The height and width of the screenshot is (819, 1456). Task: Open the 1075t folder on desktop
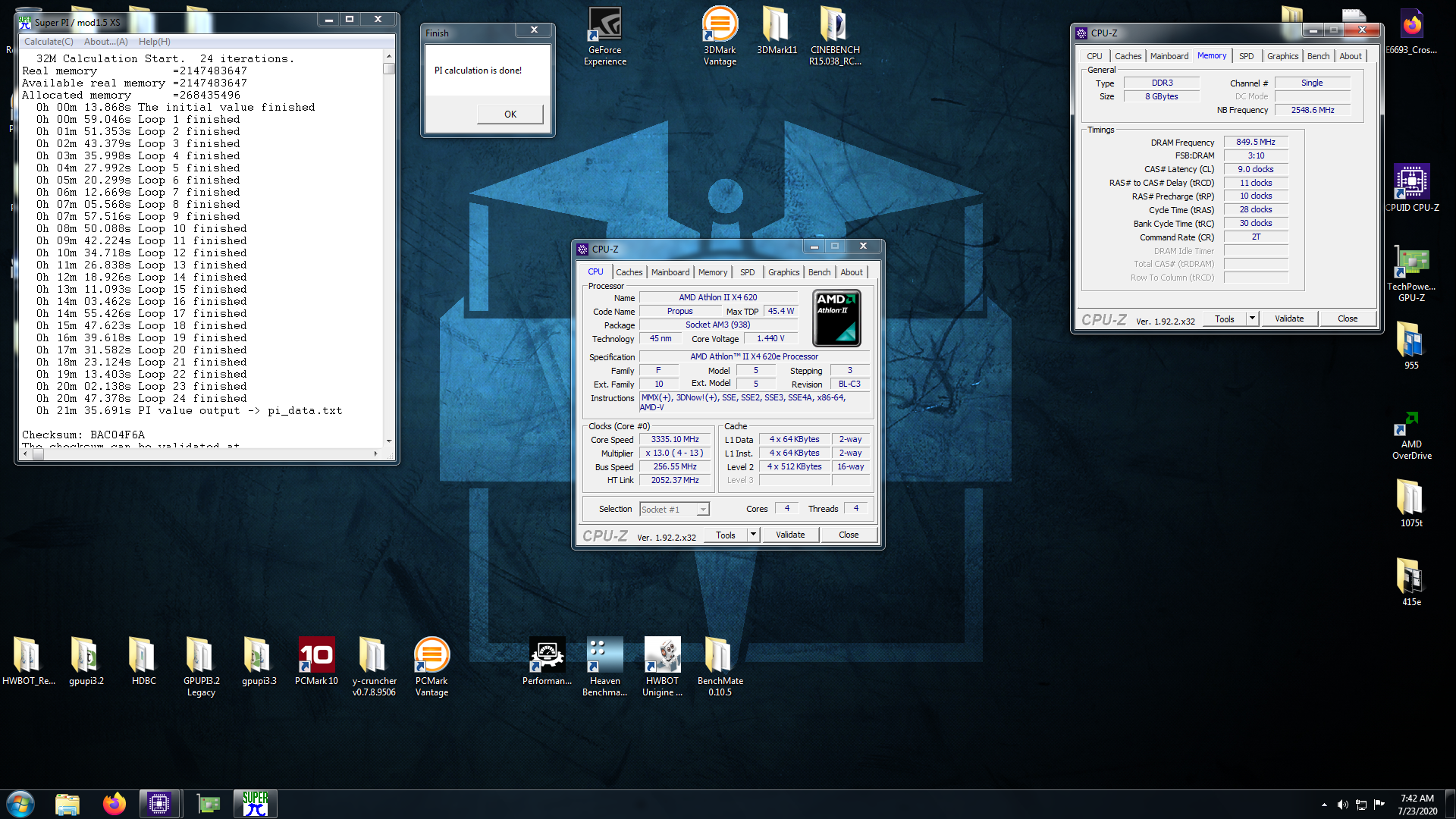click(x=1411, y=503)
